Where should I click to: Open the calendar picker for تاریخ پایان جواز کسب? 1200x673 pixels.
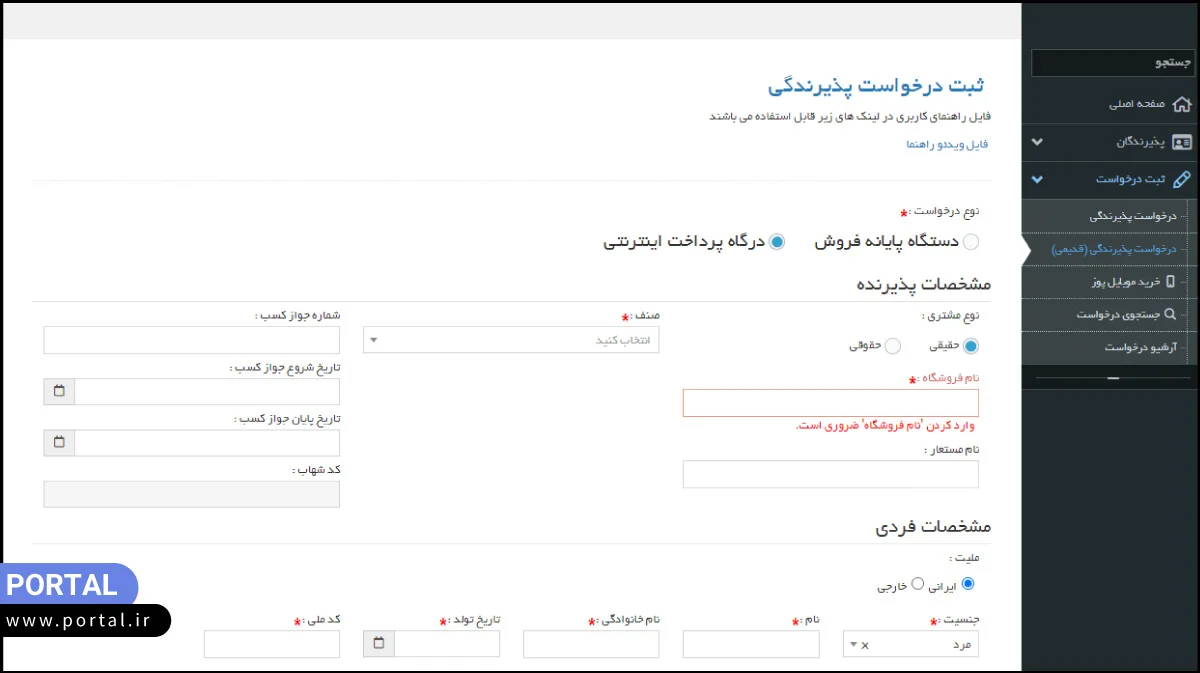click(x=58, y=443)
